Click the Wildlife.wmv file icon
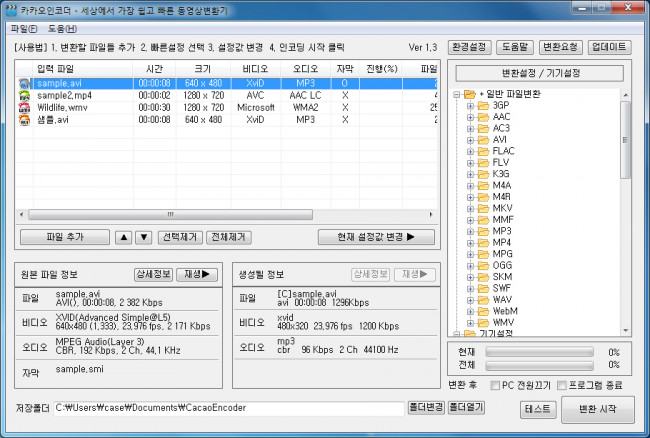Image resolution: width=650 pixels, height=438 pixels. point(25,107)
